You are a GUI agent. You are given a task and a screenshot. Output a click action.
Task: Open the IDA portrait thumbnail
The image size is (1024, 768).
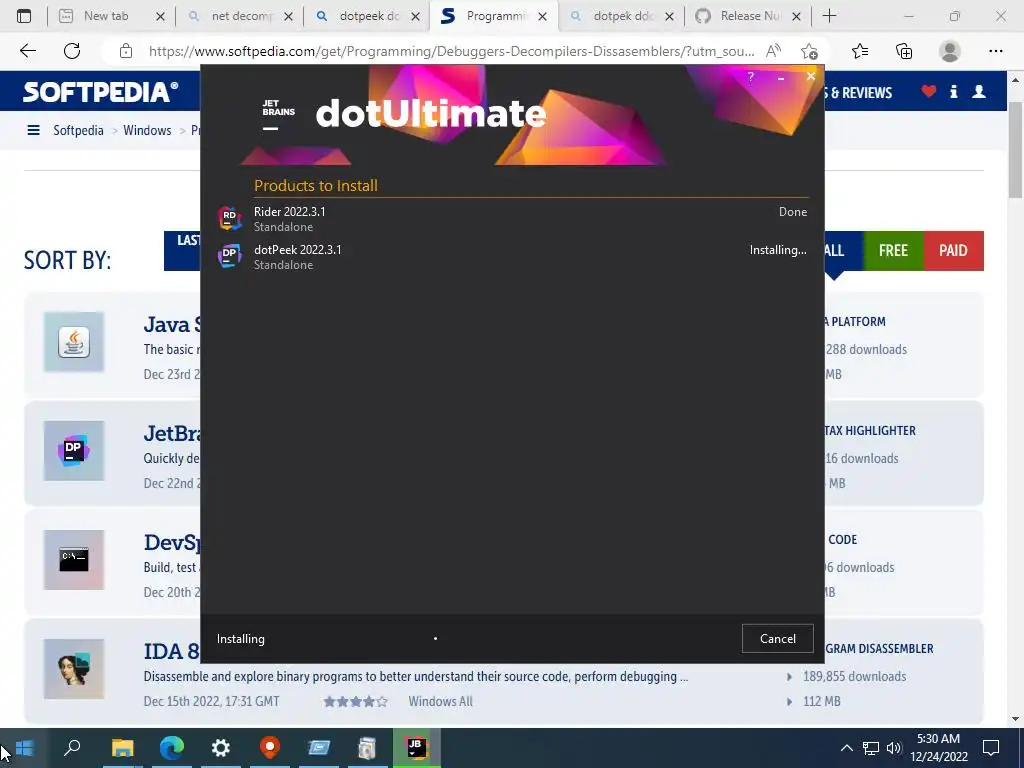tap(74, 669)
